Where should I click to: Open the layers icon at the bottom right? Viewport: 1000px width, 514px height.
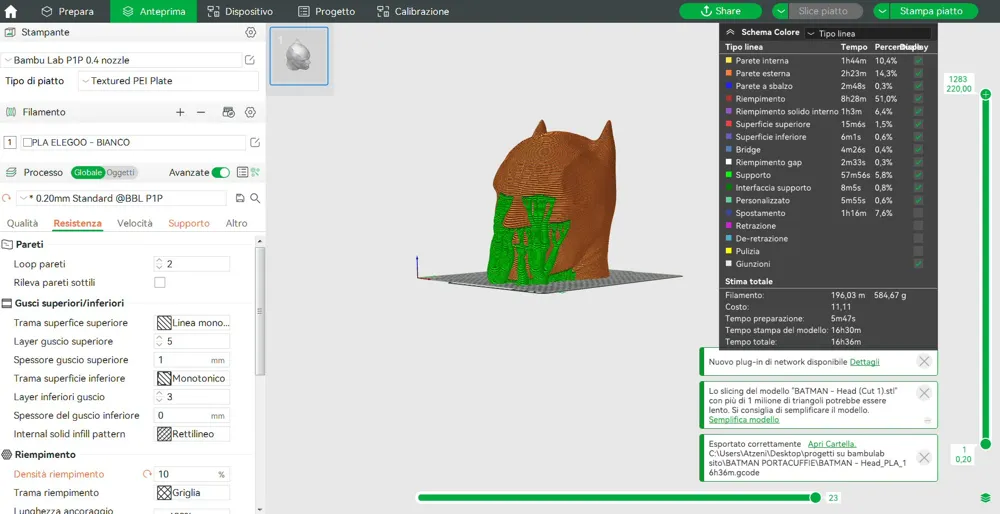985,497
